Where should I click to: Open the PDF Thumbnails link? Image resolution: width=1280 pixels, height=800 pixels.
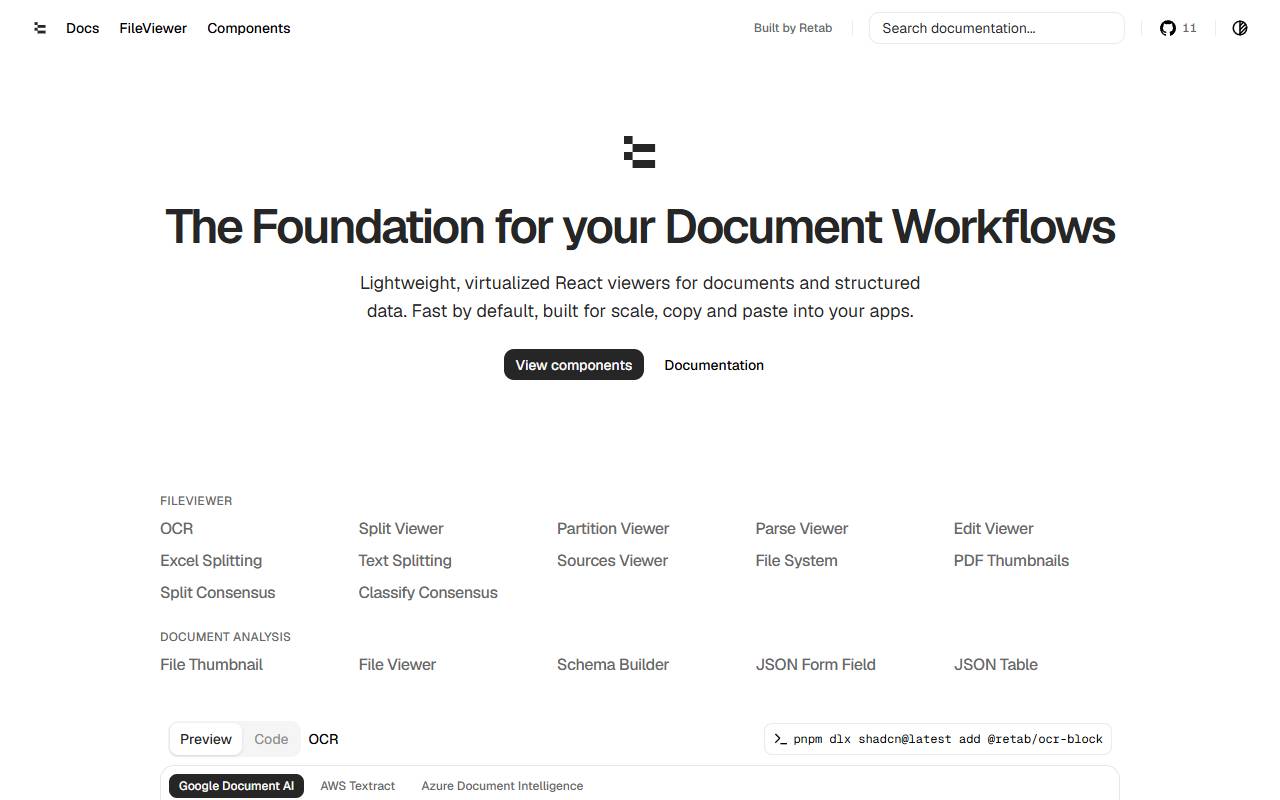tap(1011, 560)
